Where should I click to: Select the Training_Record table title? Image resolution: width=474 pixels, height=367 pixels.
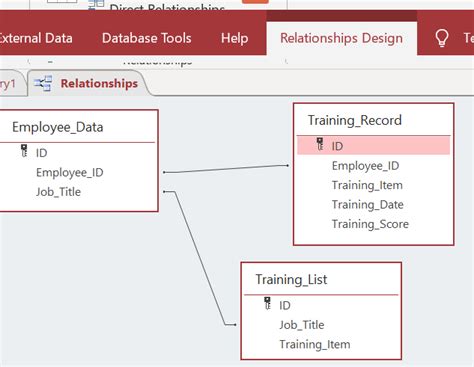pyautogui.click(x=354, y=120)
